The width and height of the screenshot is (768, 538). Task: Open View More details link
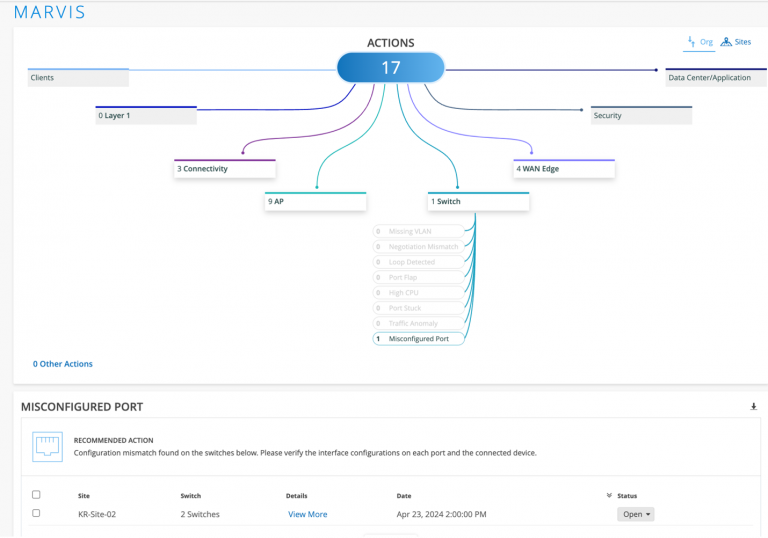(x=307, y=514)
